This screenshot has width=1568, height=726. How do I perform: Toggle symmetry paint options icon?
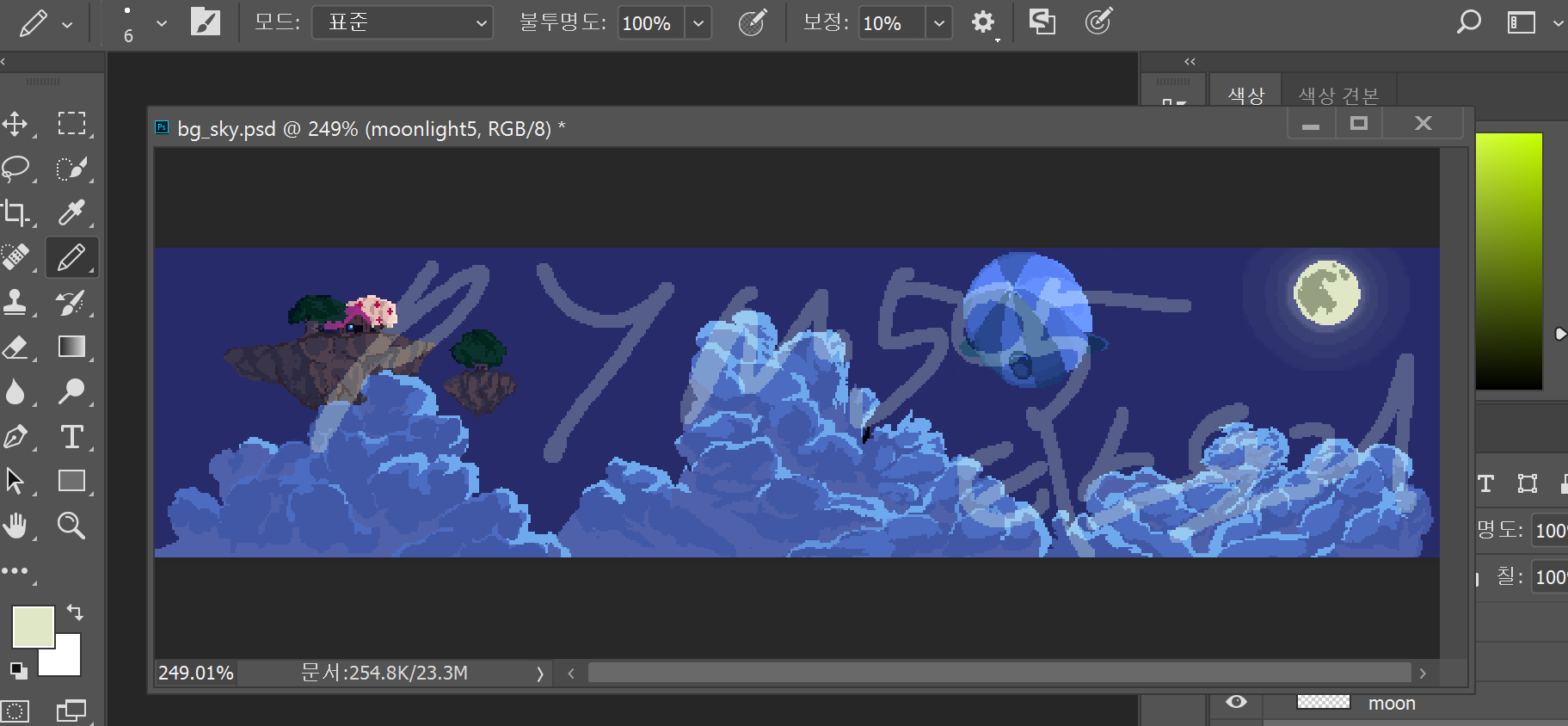[1042, 22]
